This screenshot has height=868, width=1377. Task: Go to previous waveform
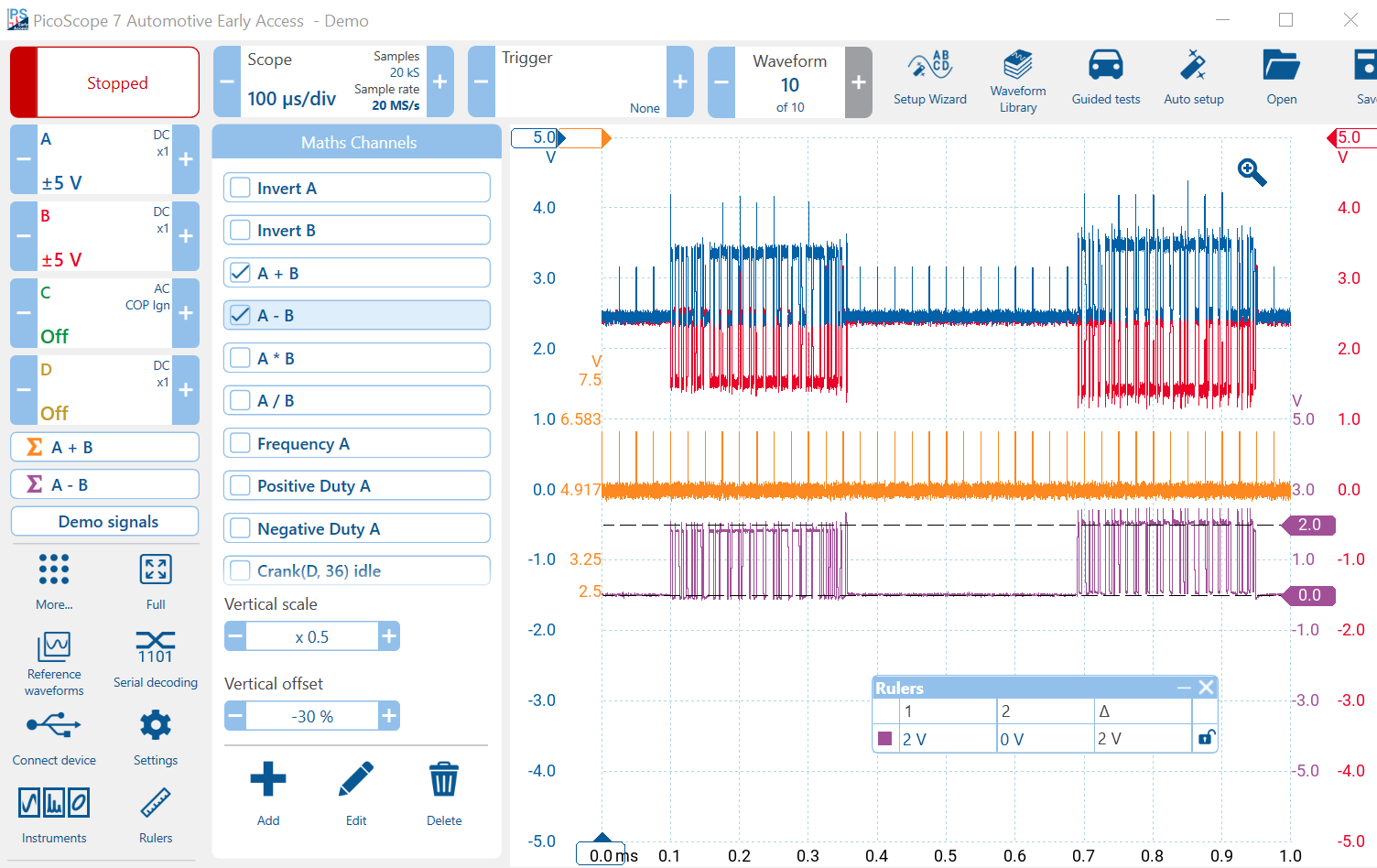(721, 81)
